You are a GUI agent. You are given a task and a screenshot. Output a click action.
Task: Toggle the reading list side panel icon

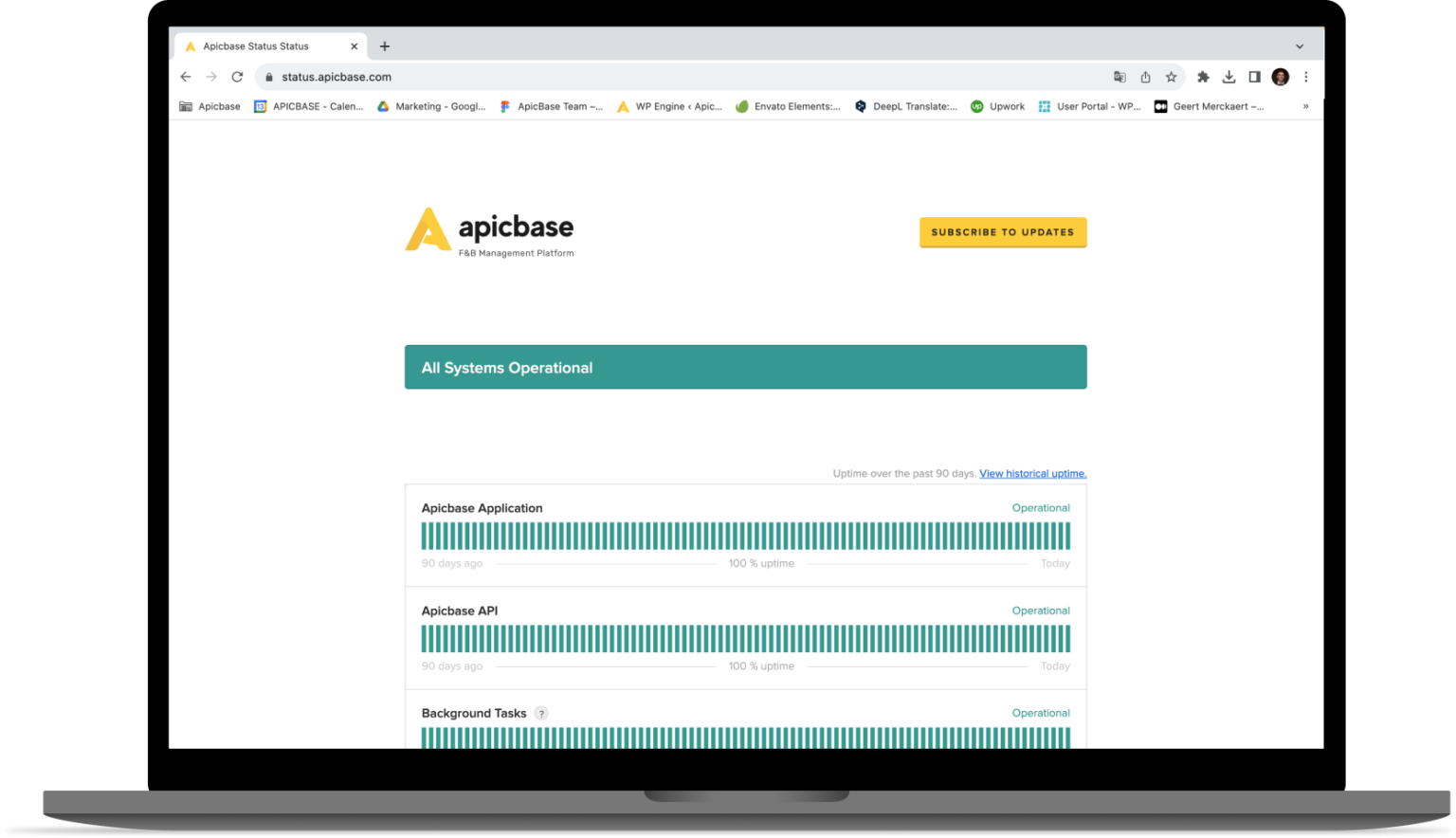[1254, 77]
